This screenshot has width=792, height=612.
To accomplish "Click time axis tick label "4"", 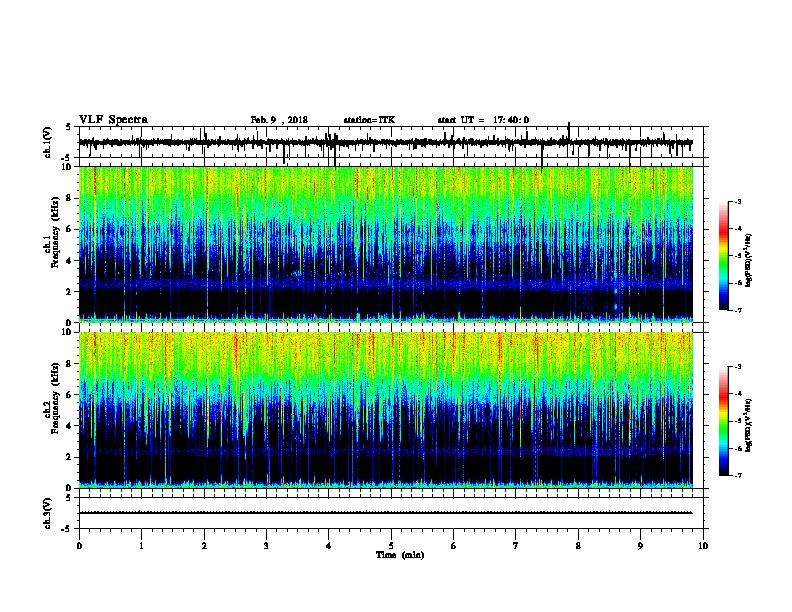I will 329,546.
